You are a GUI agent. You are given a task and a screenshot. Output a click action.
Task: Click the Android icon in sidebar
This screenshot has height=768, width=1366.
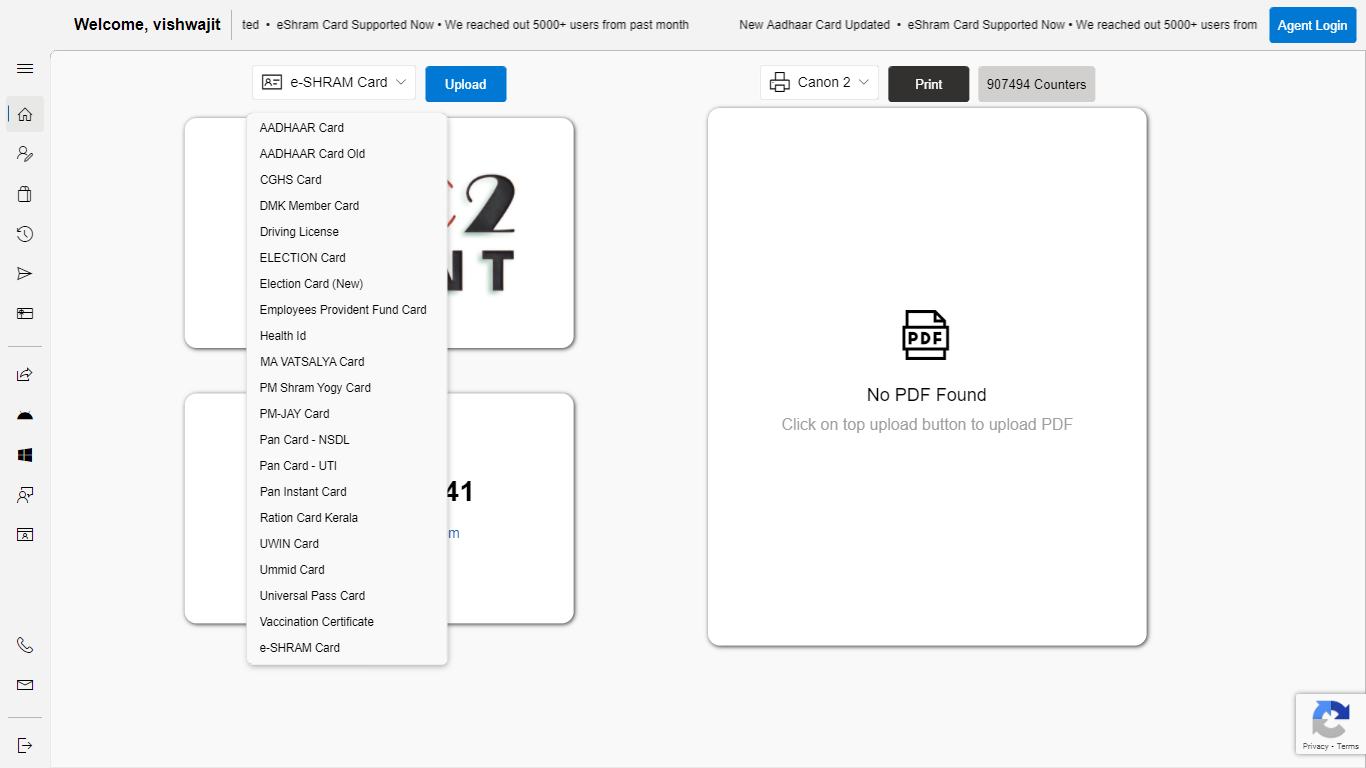25,415
